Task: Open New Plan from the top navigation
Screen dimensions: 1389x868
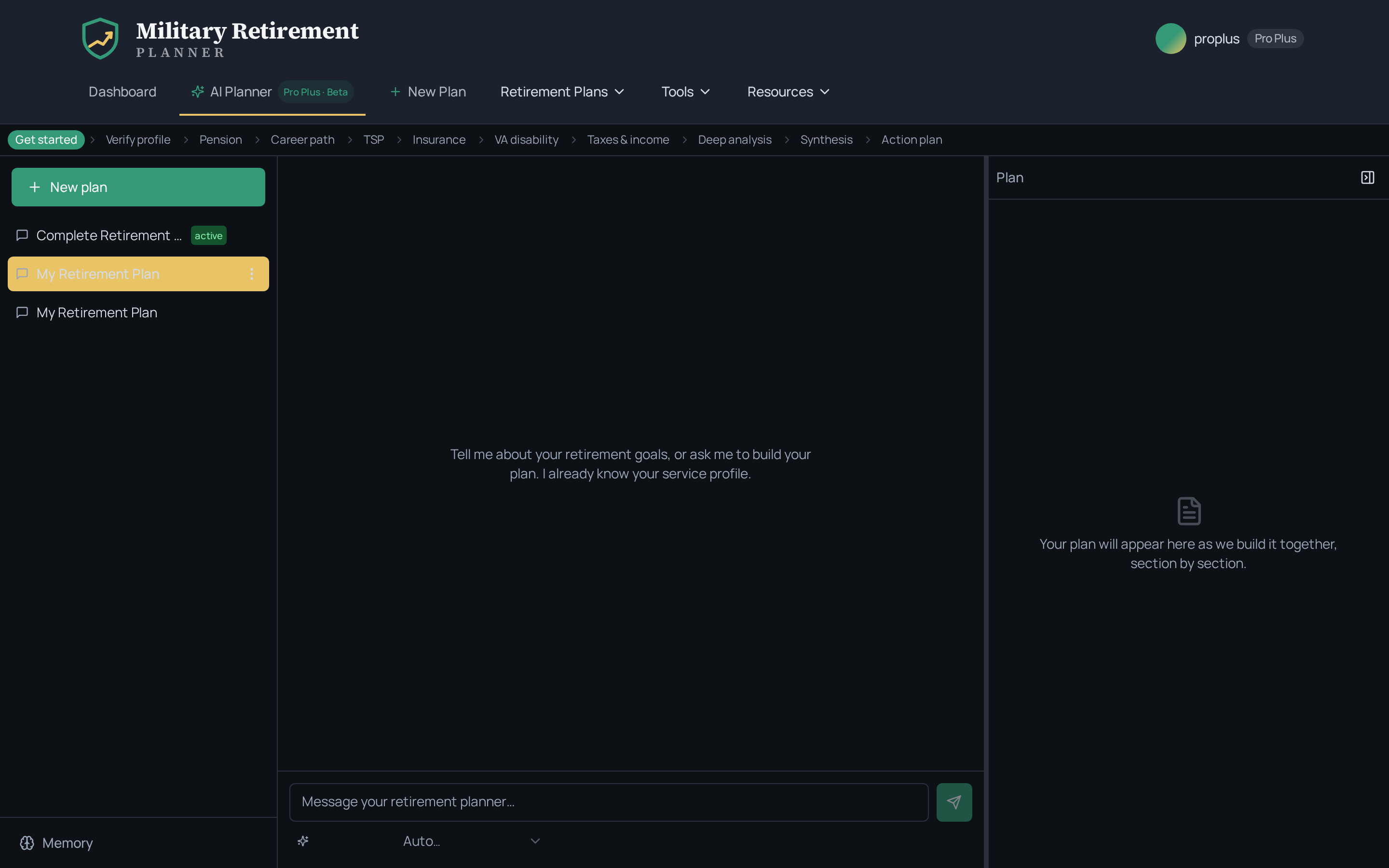Action: point(428,92)
